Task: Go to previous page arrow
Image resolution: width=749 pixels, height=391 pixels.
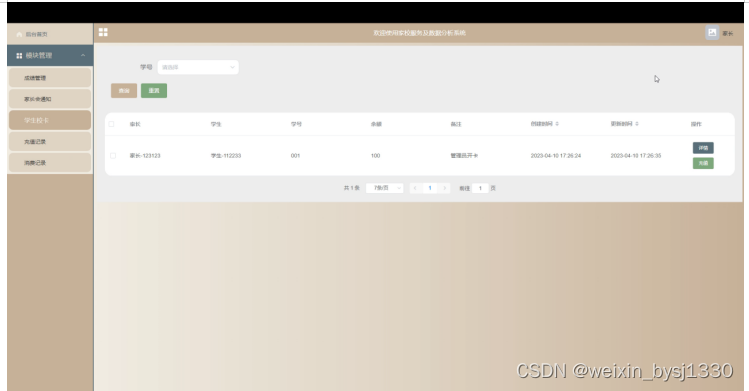Action: [x=415, y=188]
